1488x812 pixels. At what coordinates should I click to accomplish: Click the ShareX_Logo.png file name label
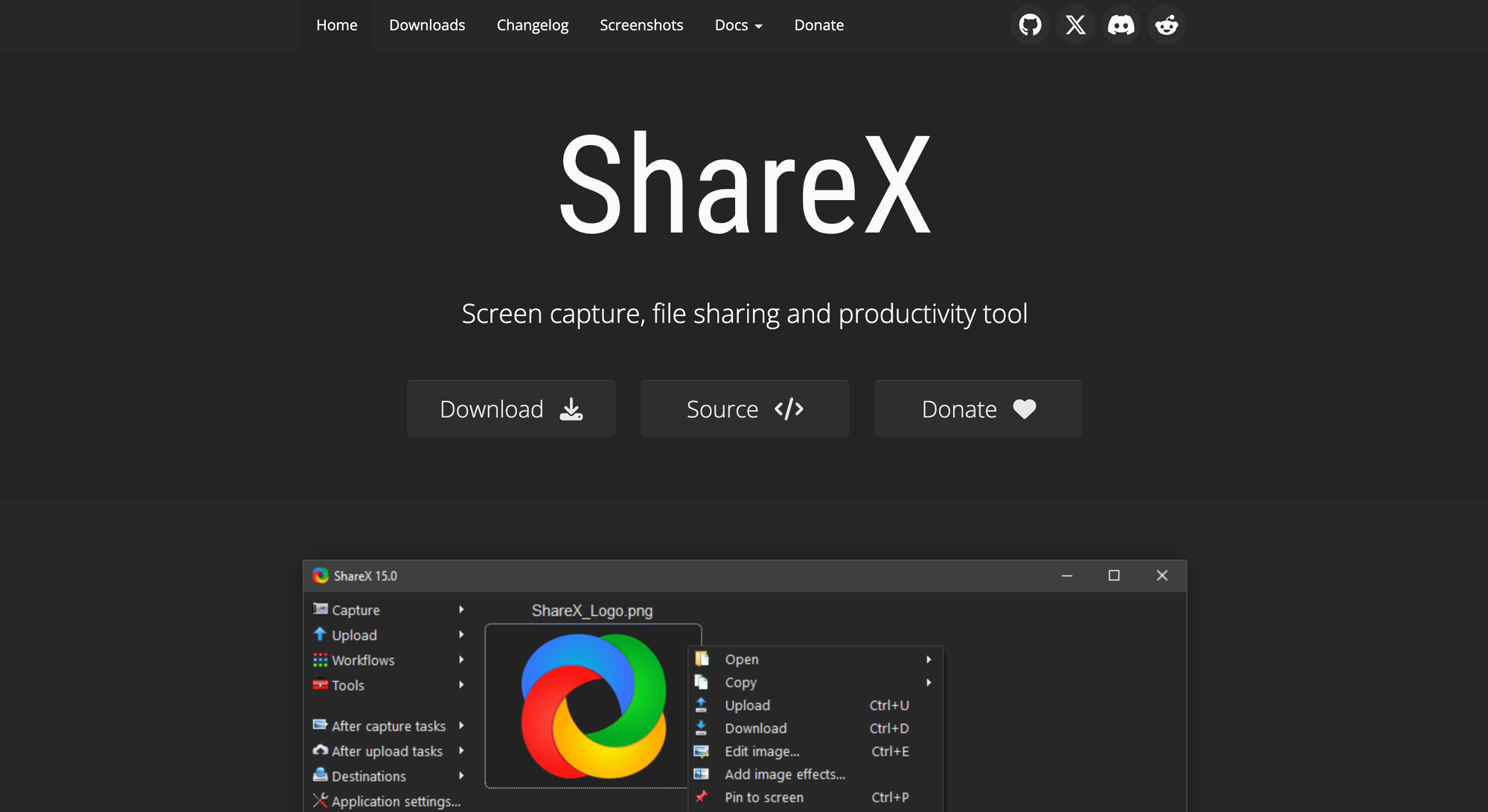[592, 610]
